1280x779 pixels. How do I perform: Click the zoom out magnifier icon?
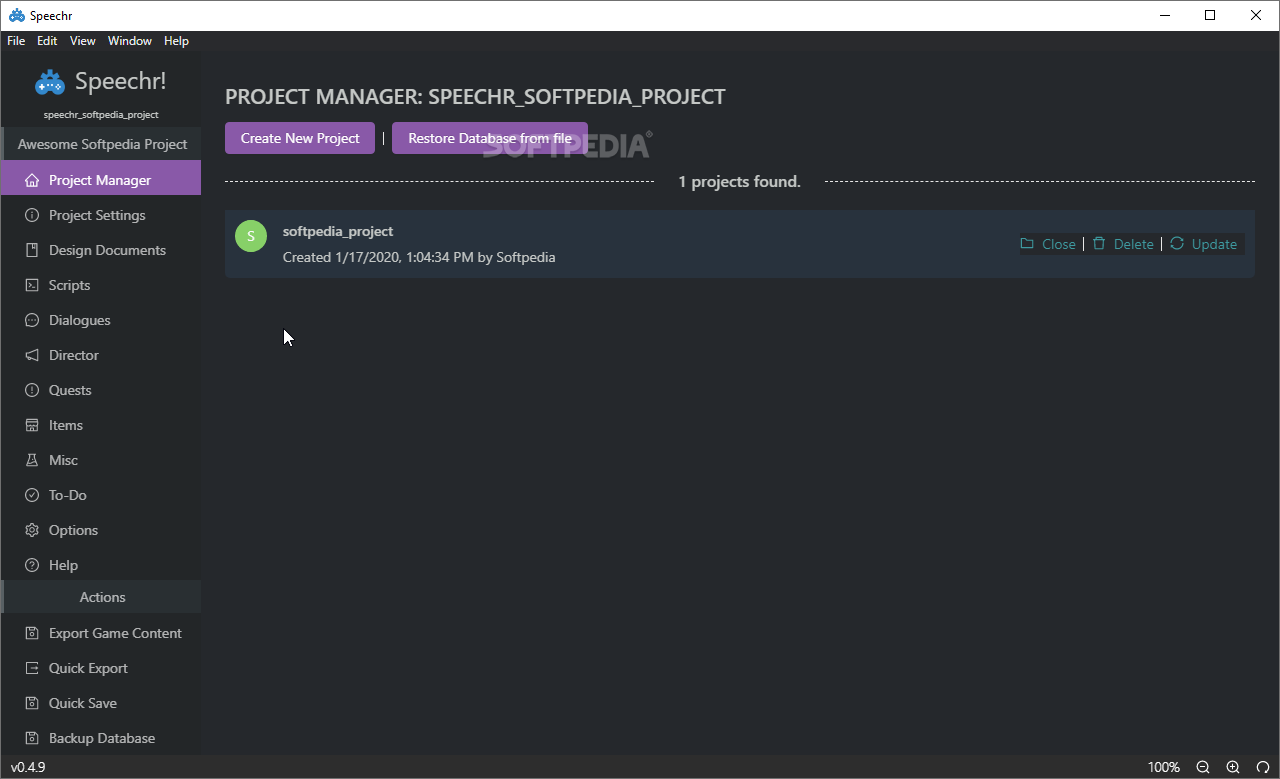click(x=1203, y=767)
